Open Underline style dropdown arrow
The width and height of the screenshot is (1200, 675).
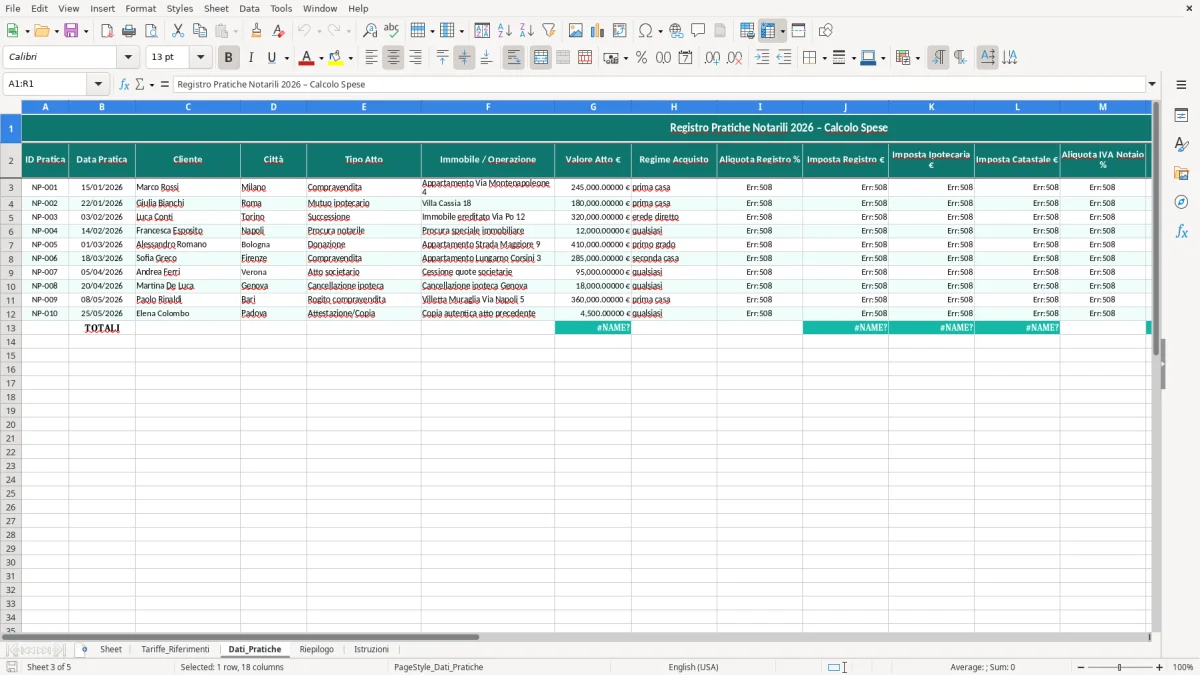286,58
